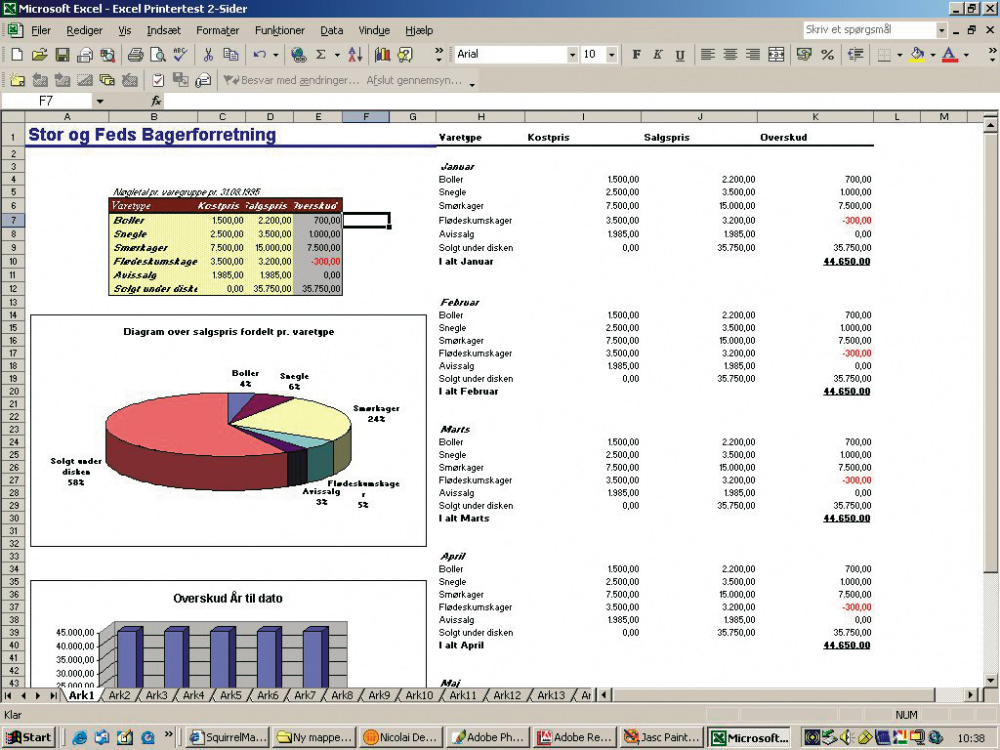Toggle right text alignment
Viewport: 1000px width, 750px height.
(753, 55)
